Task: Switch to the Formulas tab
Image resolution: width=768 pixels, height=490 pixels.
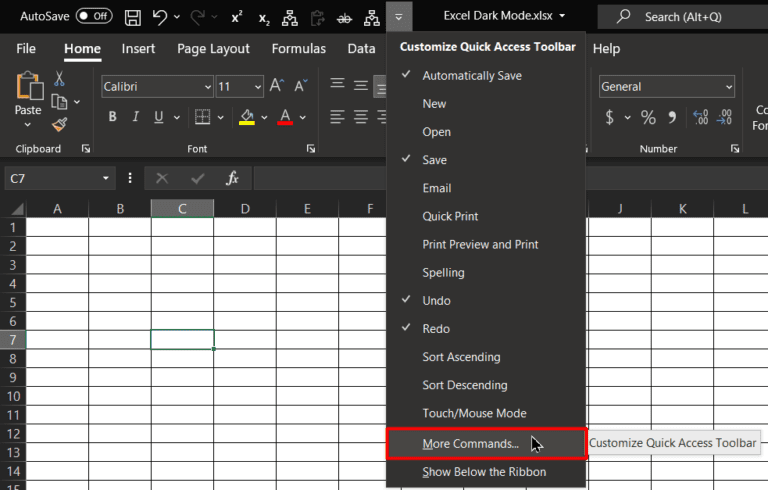Action: pyautogui.click(x=298, y=49)
